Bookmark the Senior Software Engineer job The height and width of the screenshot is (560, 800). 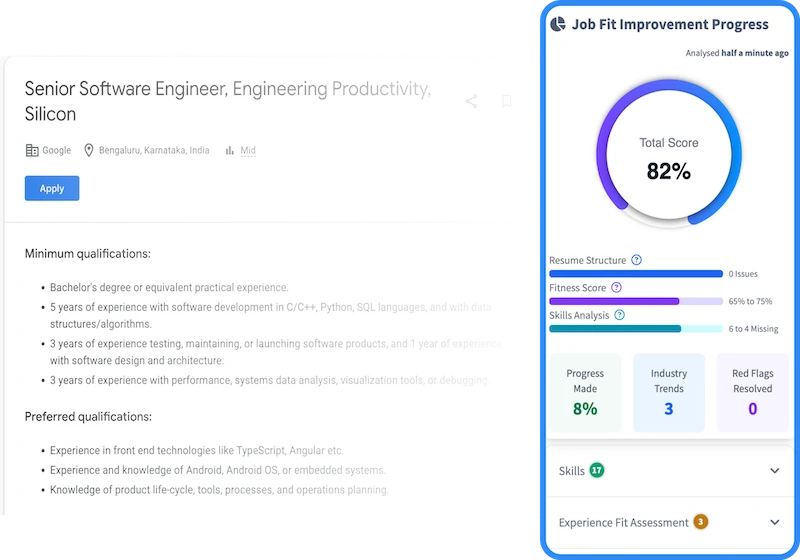pos(506,101)
